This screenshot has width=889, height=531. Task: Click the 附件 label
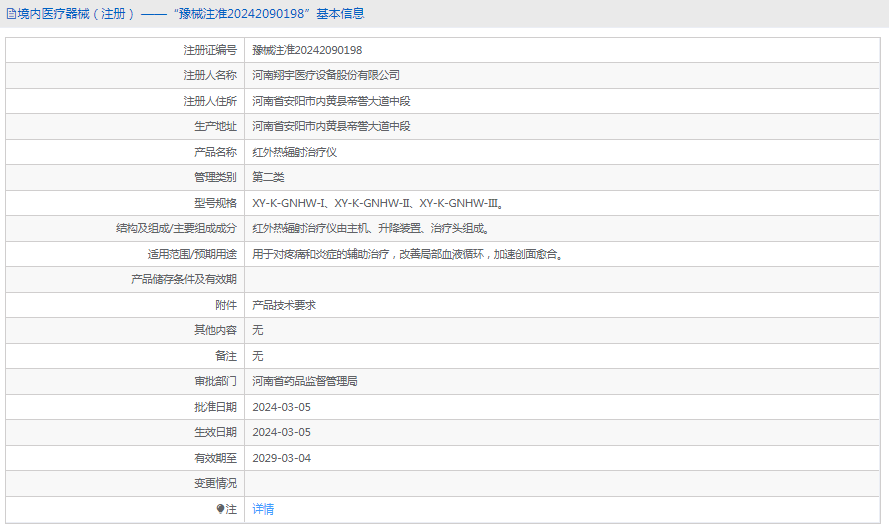coord(226,305)
